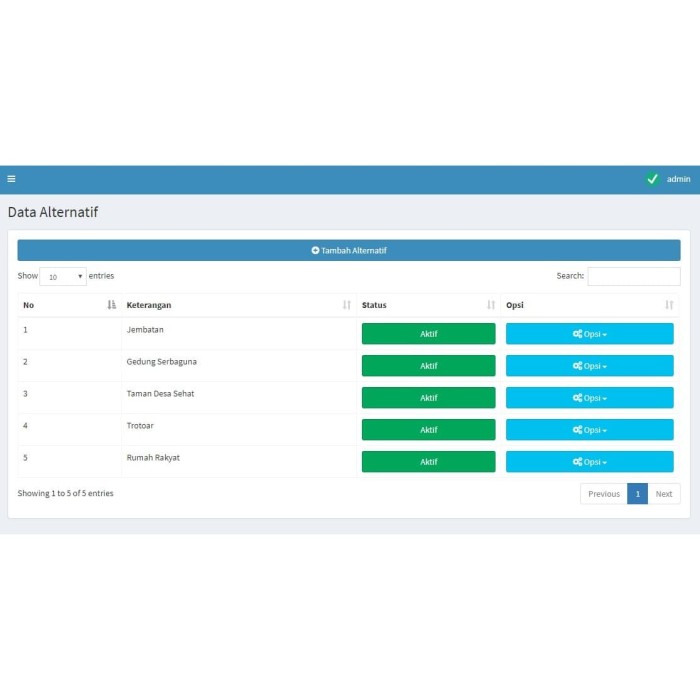Click the green checkmark admin avatar icon

pyautogui.click(x=652, y=179)
